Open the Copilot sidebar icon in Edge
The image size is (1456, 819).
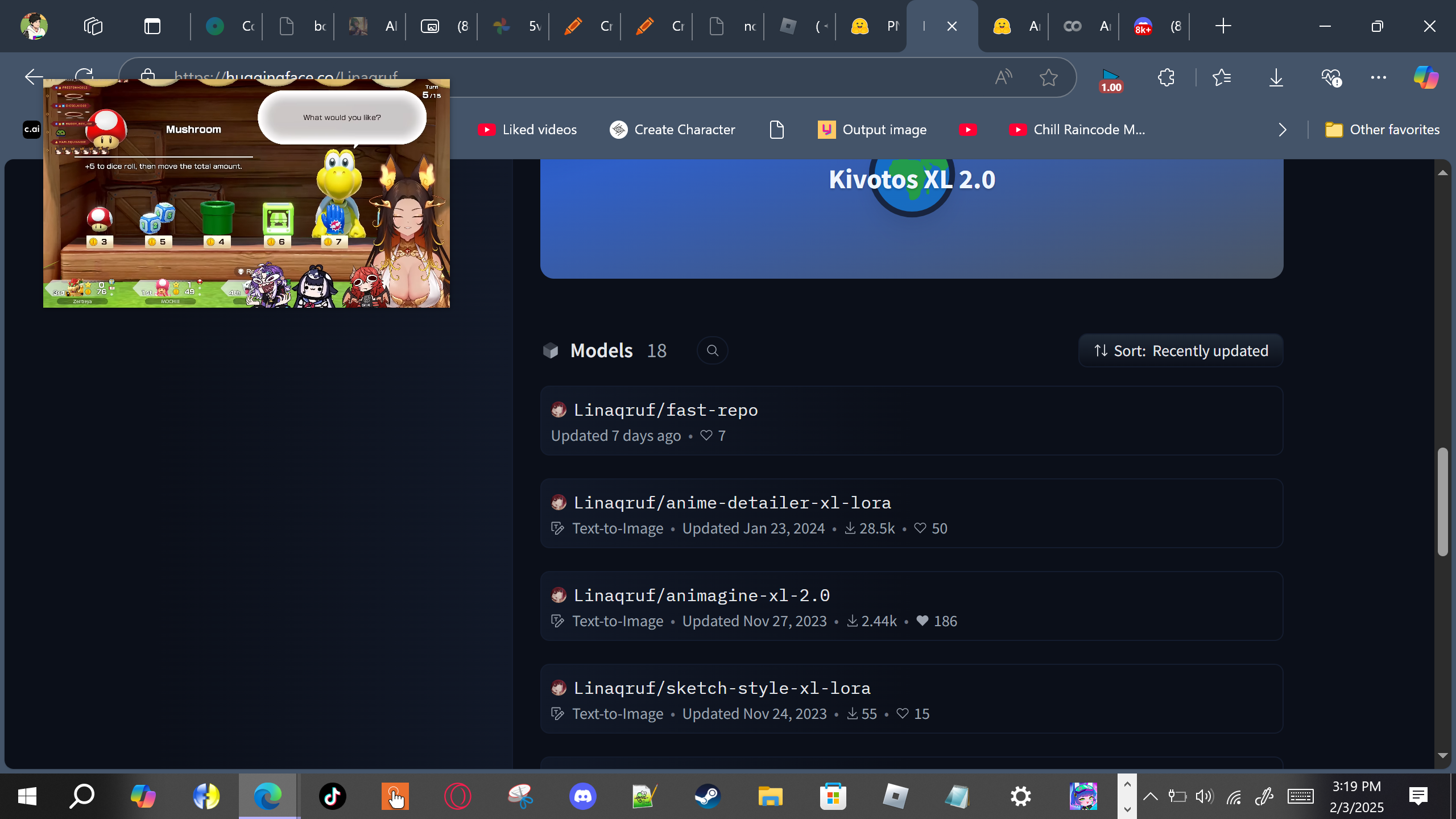coord(1426,77)
